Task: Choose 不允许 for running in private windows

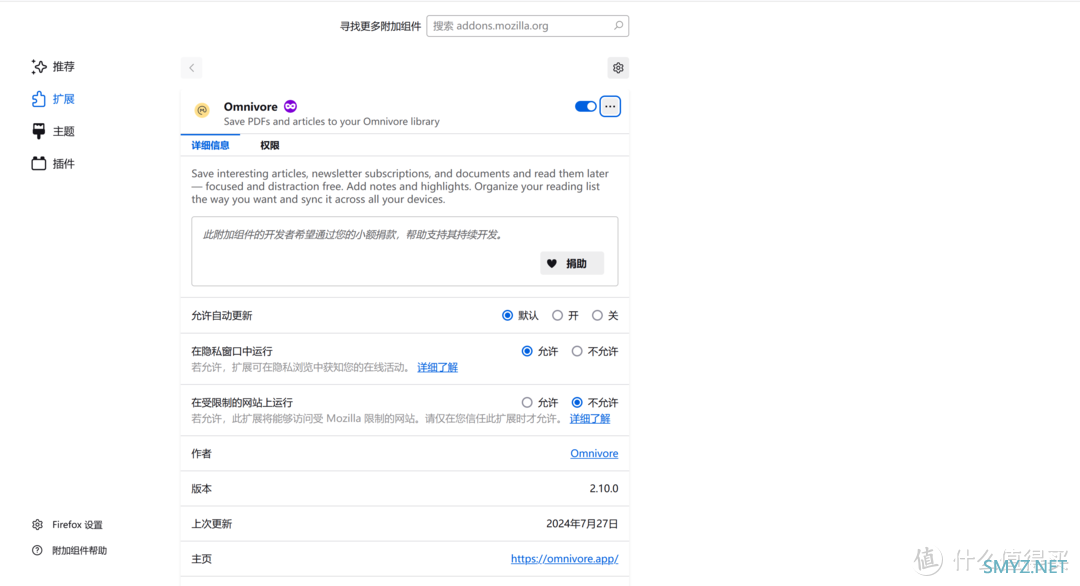Action: pos(577,351)
